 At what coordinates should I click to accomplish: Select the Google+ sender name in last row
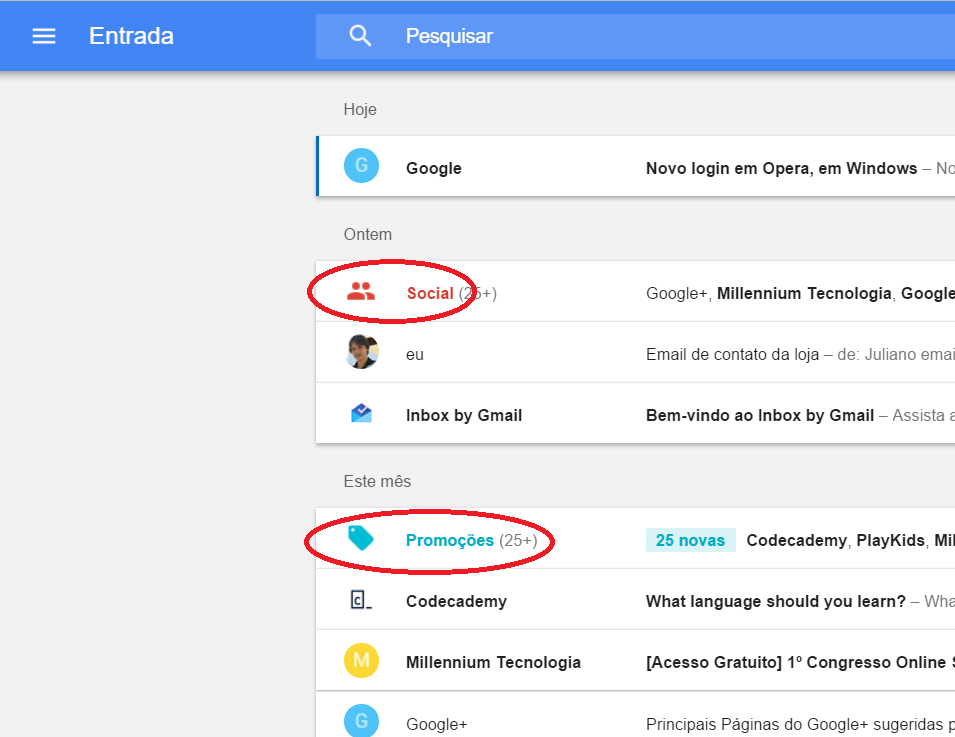(x=436, y=724)
